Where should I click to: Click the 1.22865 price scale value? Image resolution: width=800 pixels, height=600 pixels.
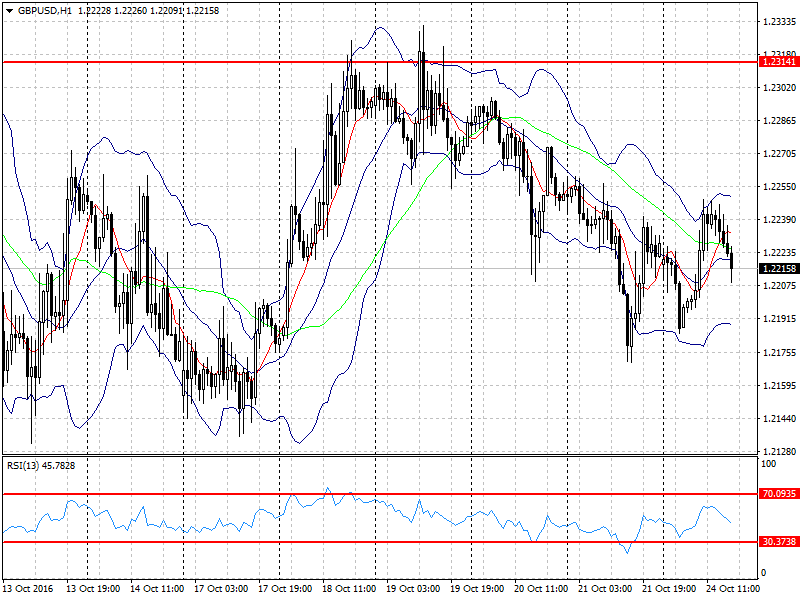(779, 121)
